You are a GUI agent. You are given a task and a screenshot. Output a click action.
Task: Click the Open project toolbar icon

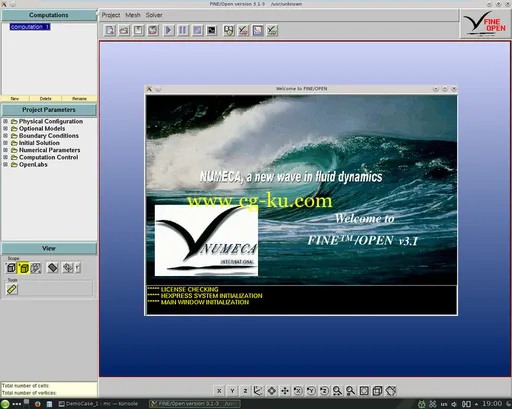(x=124, y=30)
